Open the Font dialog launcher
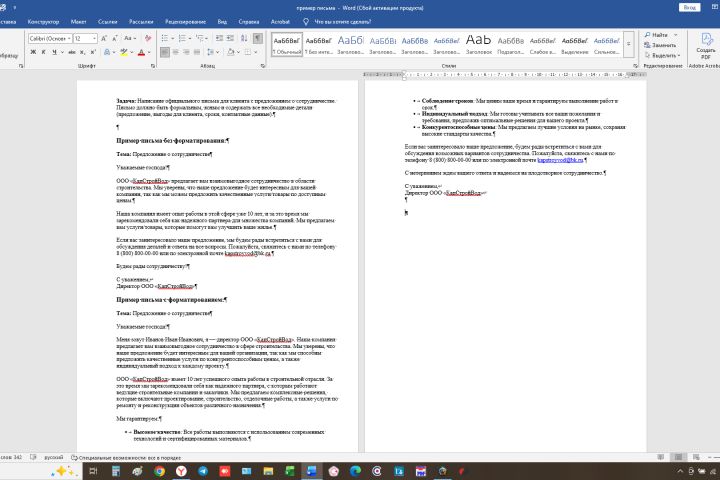Screen dimensions: 720x480 click(153, 66)
